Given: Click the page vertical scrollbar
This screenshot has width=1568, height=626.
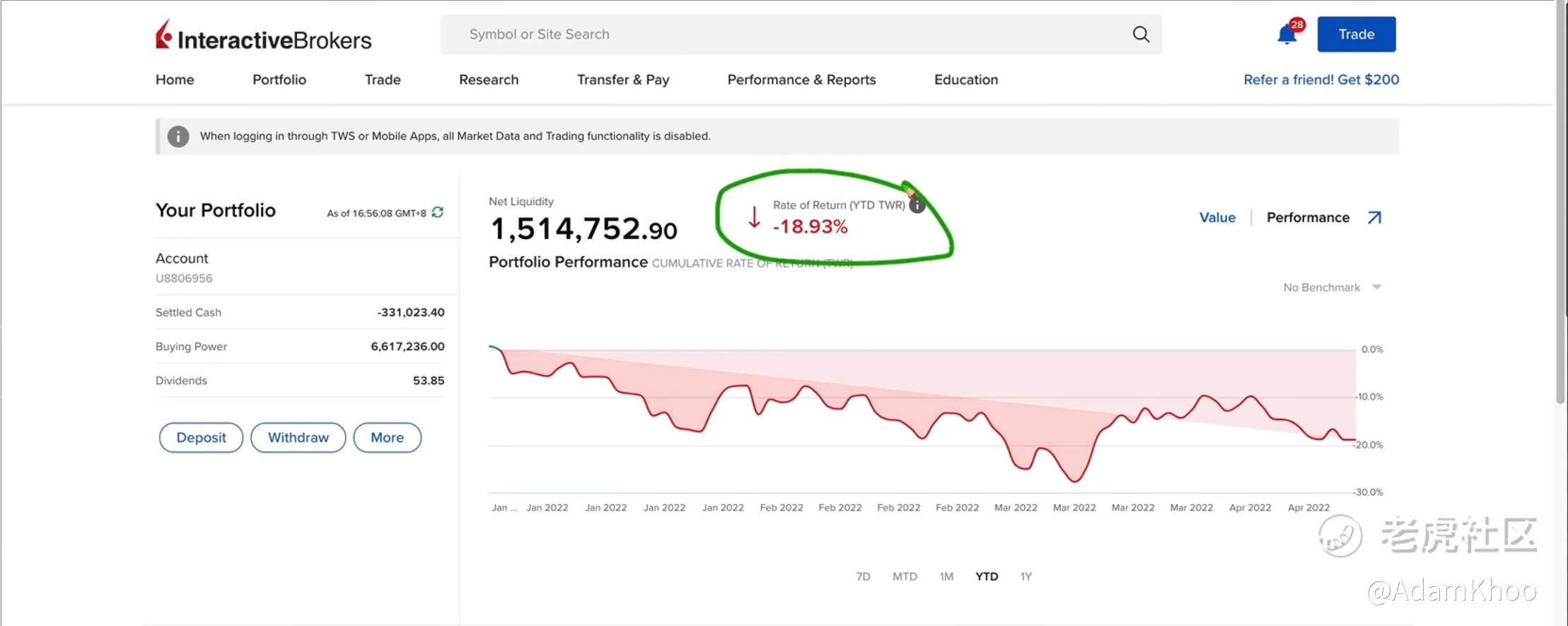Looking at the screenshot, I should (x=1561, y=203).
